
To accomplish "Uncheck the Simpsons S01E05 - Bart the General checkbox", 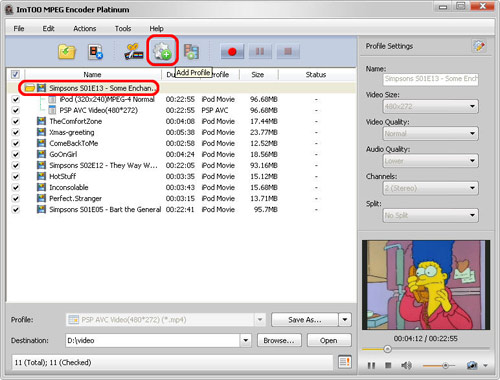I will [16, 209].
